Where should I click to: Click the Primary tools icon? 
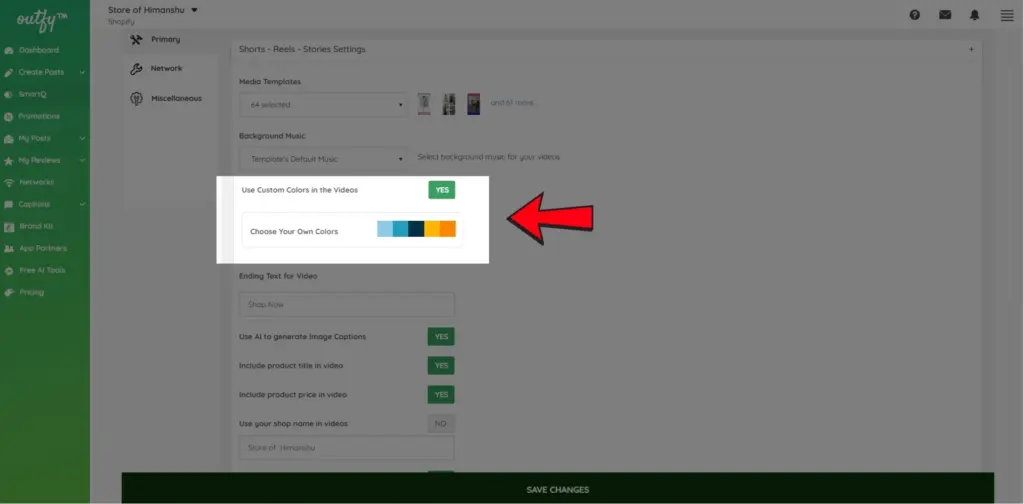[137, 39]
